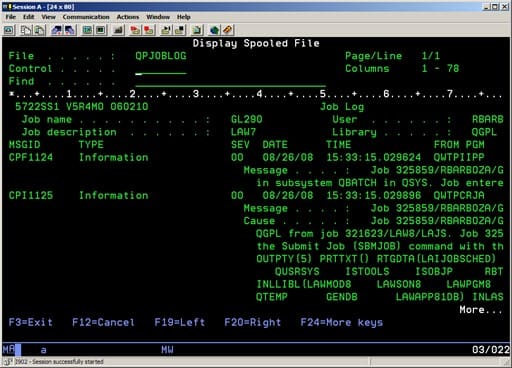512x368 pixels.
Task: Click into the Find input field
Action: [230, 82]
